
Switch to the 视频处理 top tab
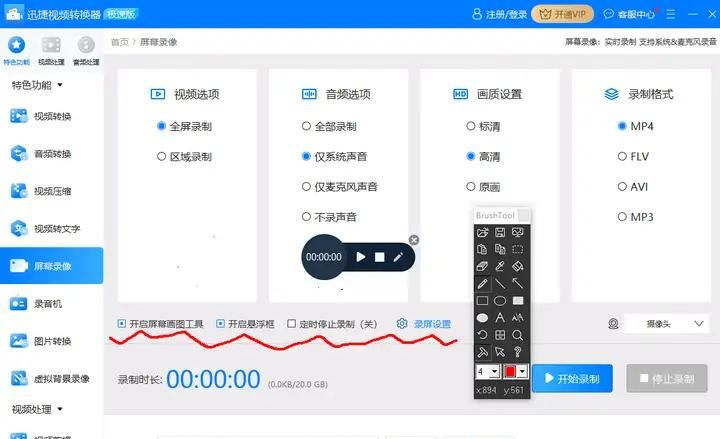click(51, 51)
